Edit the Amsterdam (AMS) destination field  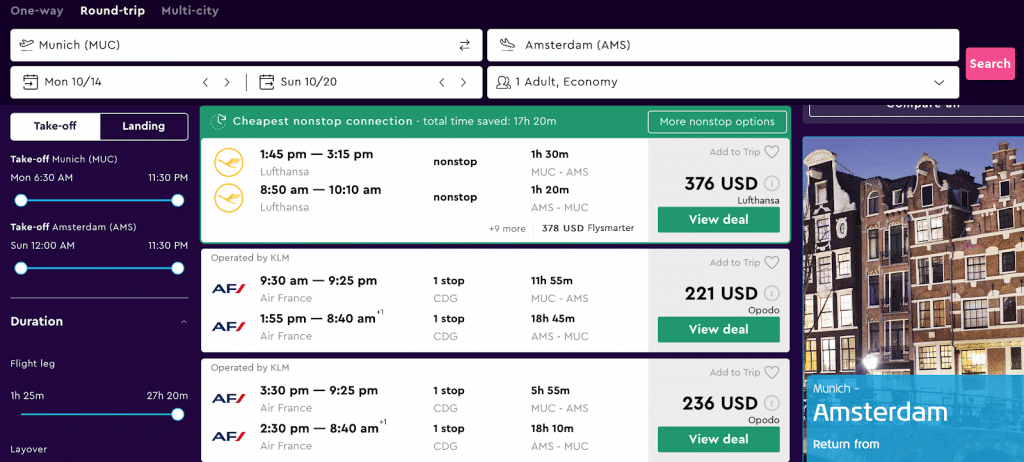[x=723, y=45]
